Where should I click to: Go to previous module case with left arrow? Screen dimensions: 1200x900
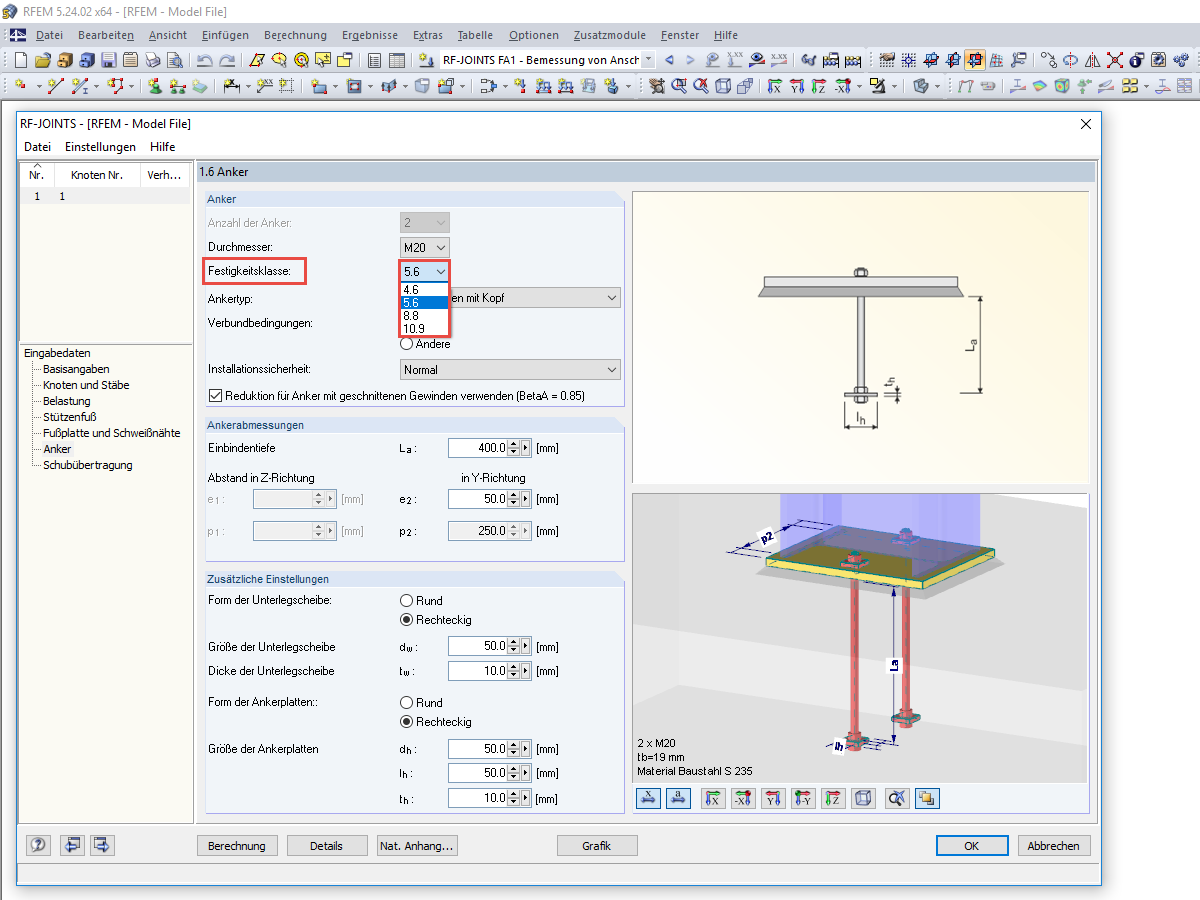669,60
